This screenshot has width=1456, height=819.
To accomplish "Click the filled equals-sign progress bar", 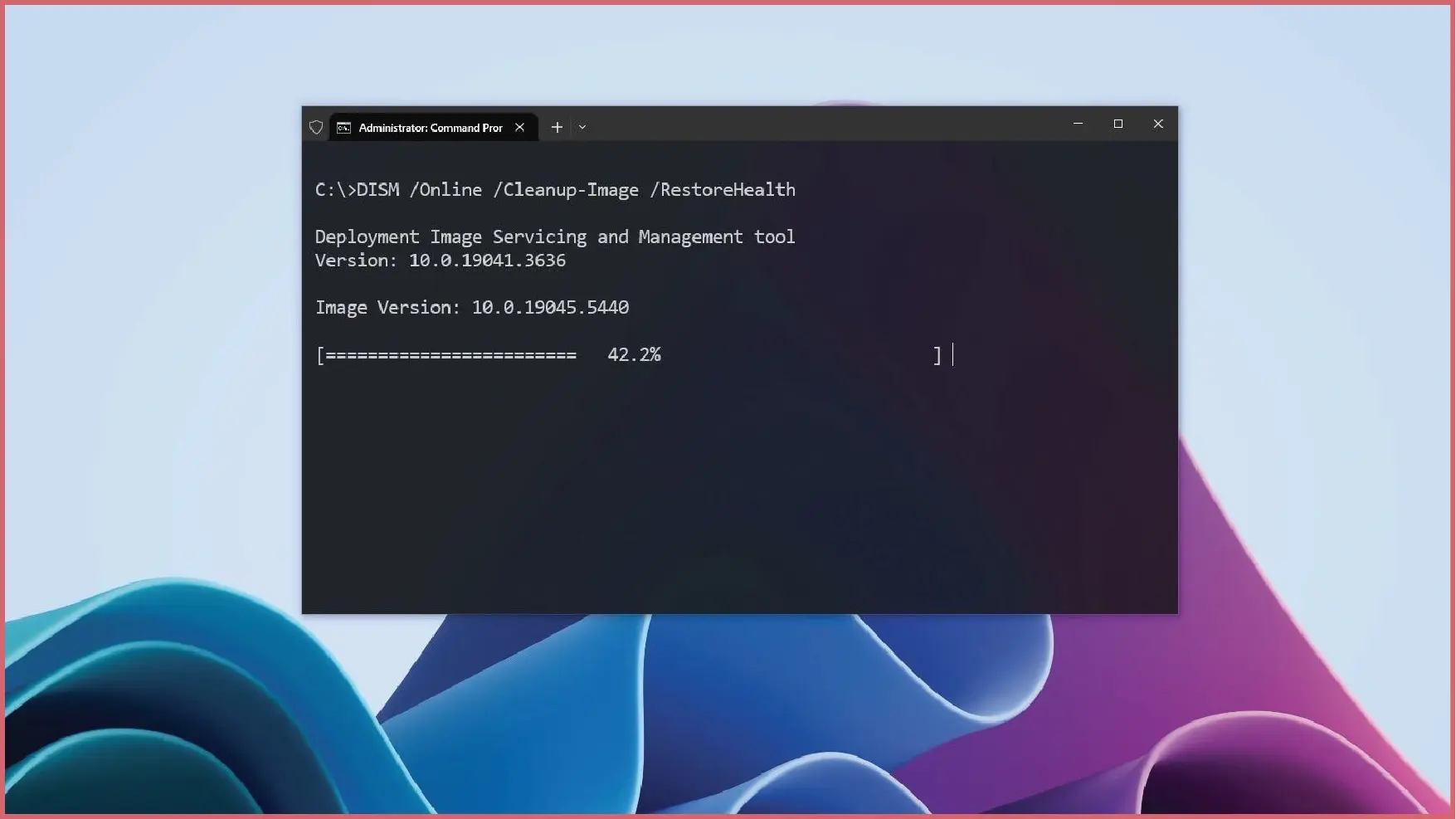I will 450,355.
